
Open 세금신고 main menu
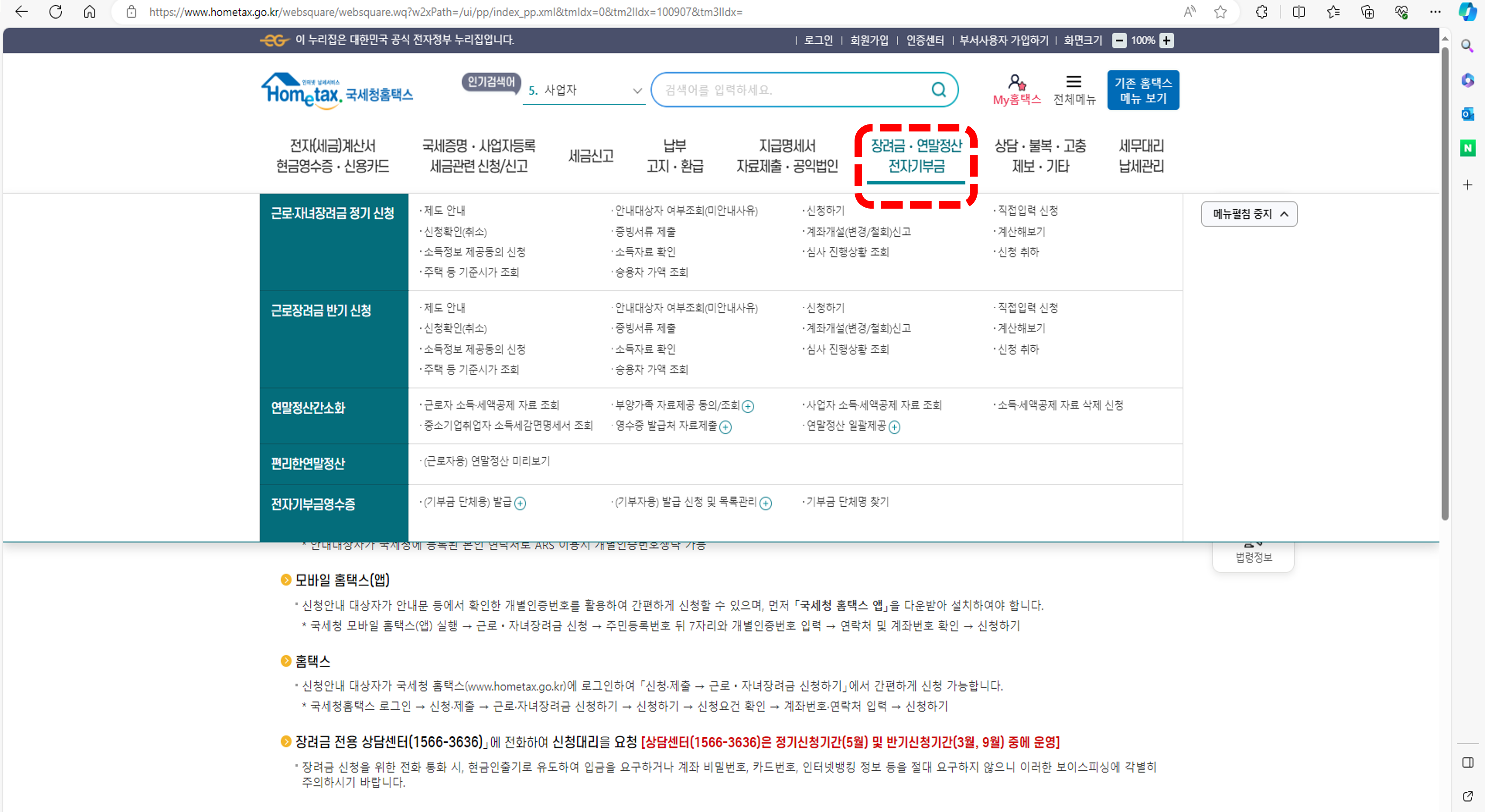click(x=590, y=156)
